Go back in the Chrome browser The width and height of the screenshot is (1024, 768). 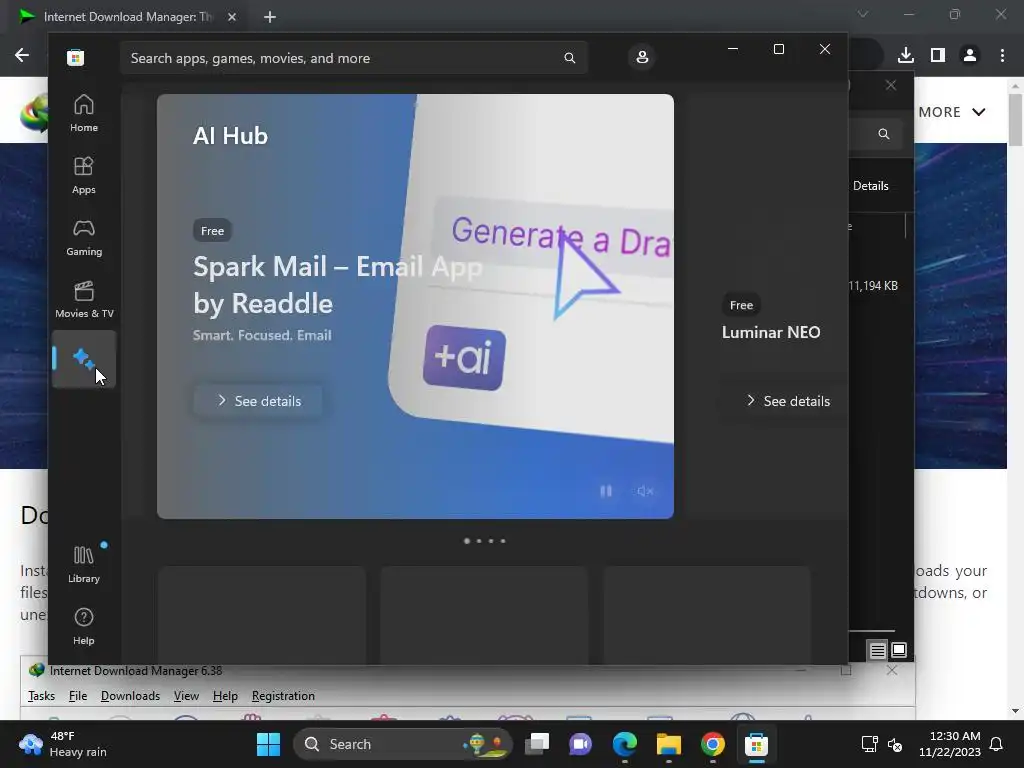click(x=22, y=56)
